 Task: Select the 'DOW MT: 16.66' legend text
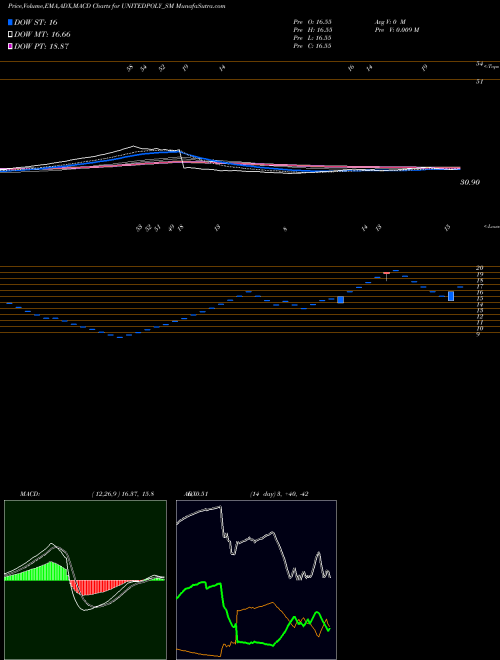42,35
